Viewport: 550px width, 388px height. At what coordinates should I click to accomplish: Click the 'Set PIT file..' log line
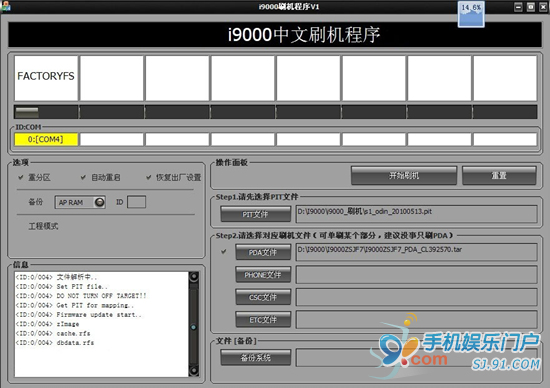click(62, 287)
